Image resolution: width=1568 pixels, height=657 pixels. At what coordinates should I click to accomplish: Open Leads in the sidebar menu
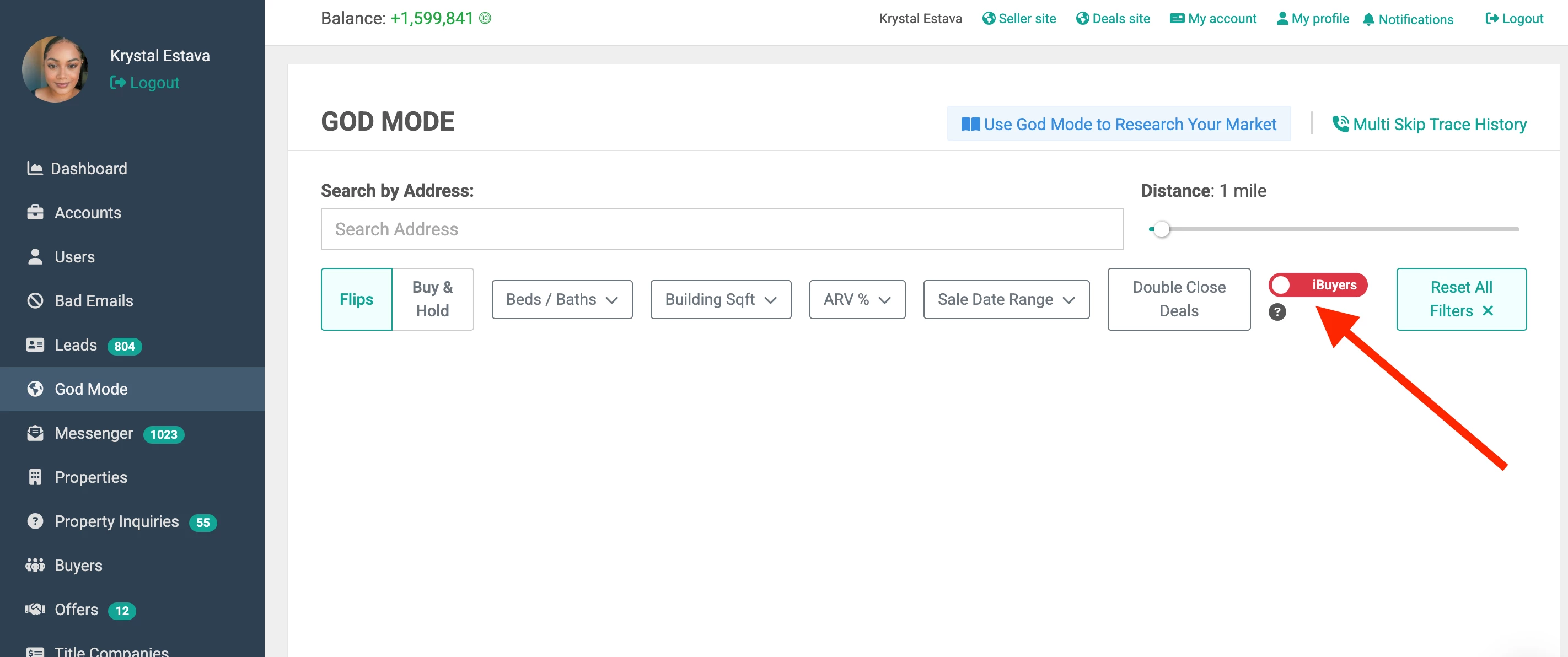pyautogui.click(x=76, y=345)
